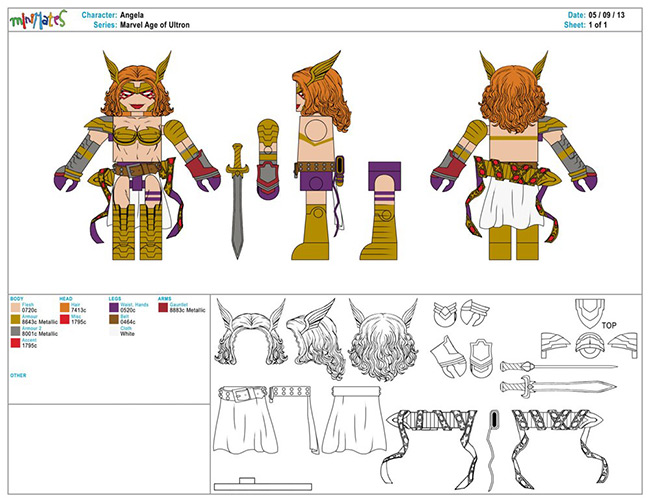Screen dimensions: 650x502
Task: Click the 'Sheet:' label
Action: (x=575, y=25)
